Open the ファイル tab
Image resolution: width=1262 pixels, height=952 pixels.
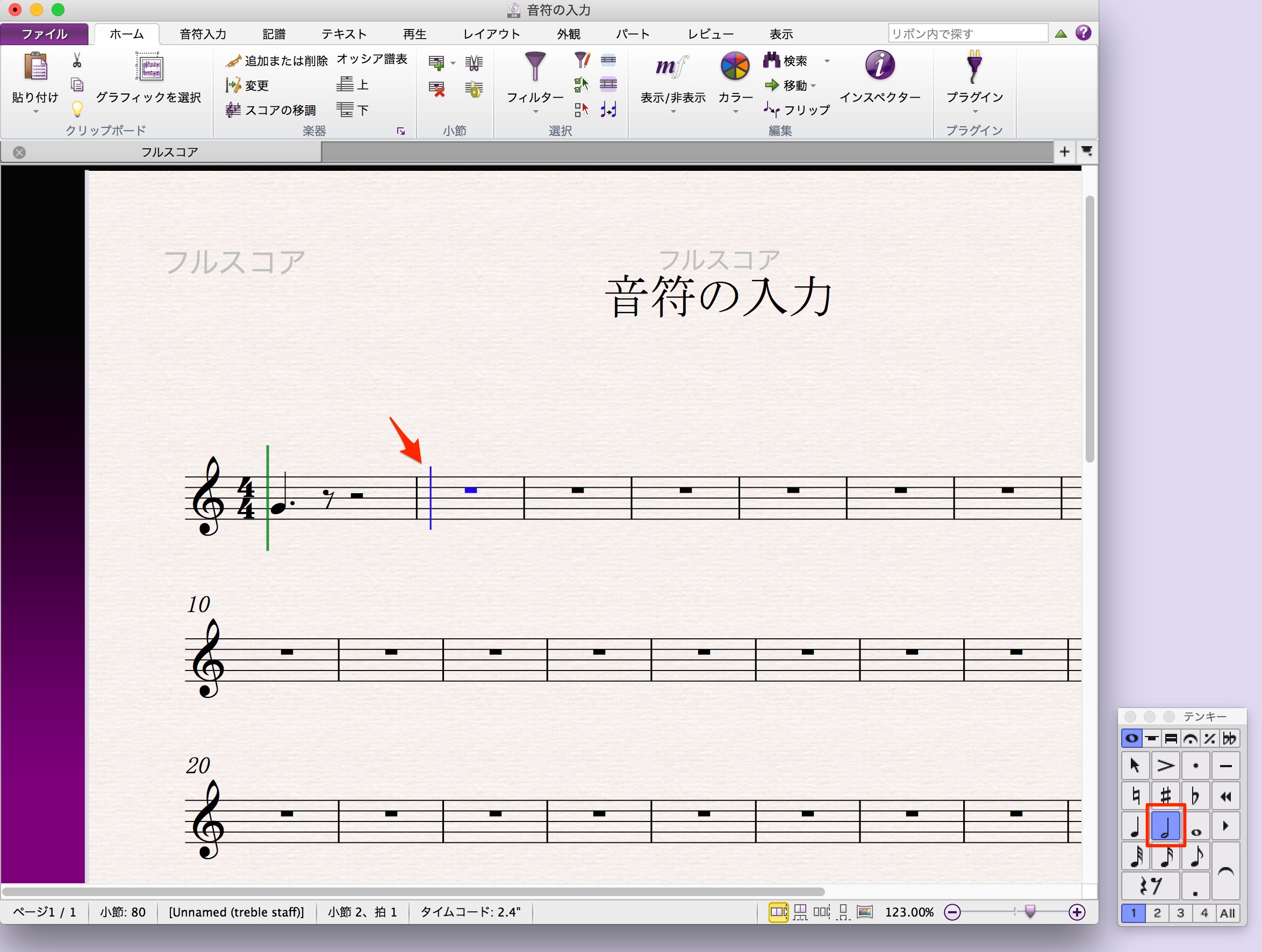[45, 34]
